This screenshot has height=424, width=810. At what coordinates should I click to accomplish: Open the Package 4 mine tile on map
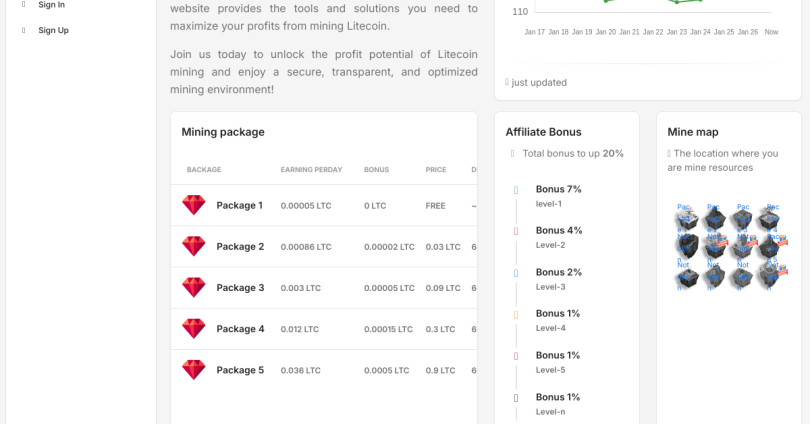pos(770,218)
